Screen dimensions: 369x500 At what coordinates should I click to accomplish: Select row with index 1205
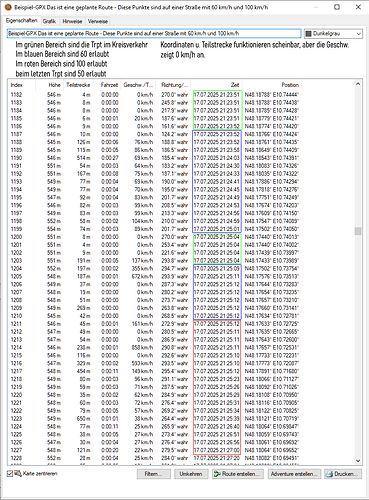pyautogui.click(x=155, y=276)
